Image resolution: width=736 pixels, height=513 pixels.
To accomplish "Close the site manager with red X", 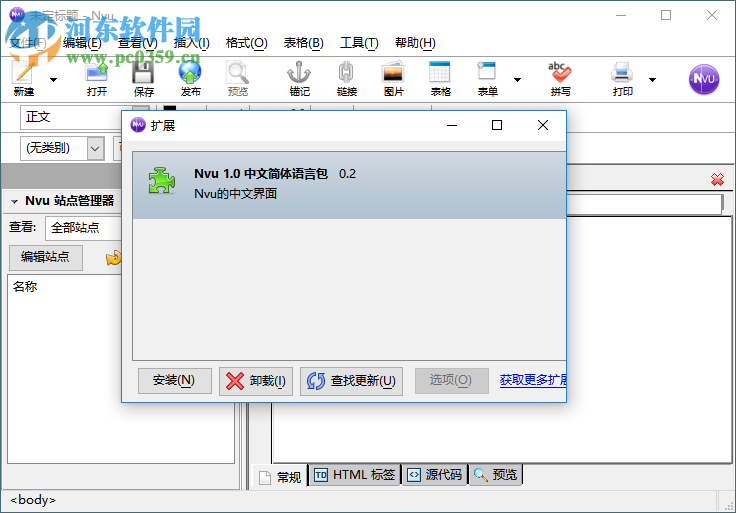I will coord(717,180).
